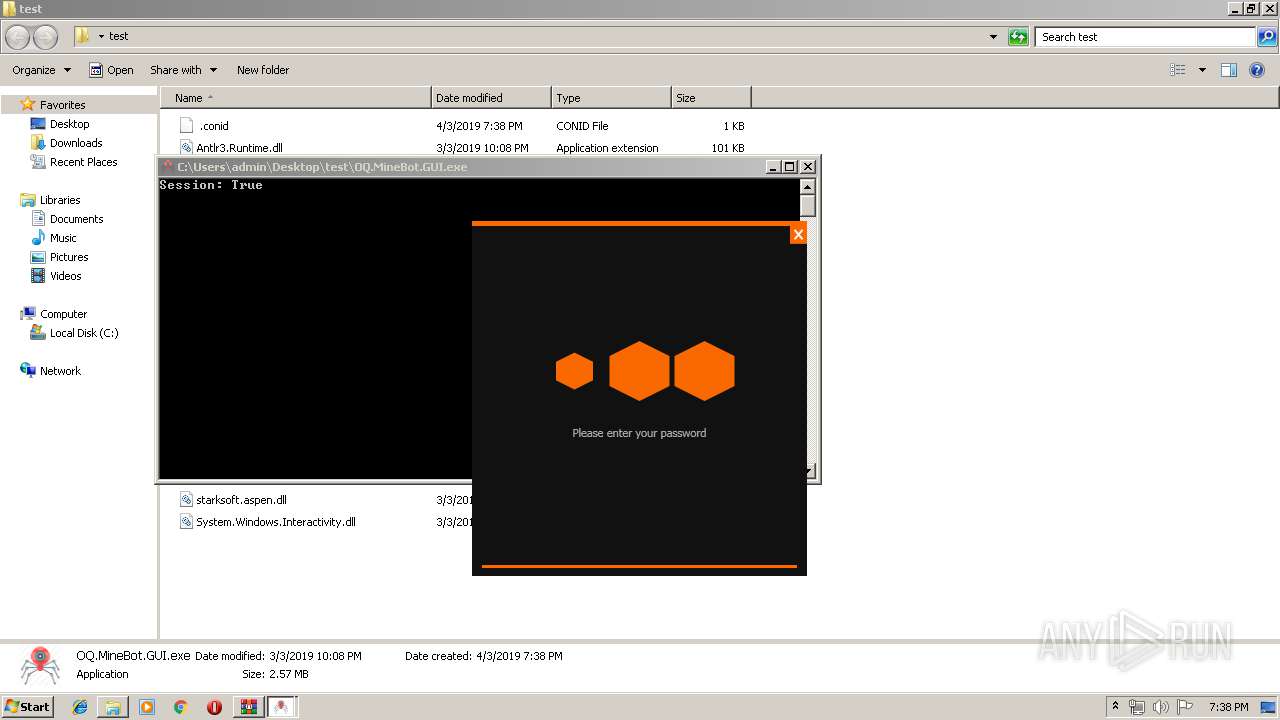Open view options dropdown arrow
This screenshot has width=1280, height=720.
click(1202, 70)
